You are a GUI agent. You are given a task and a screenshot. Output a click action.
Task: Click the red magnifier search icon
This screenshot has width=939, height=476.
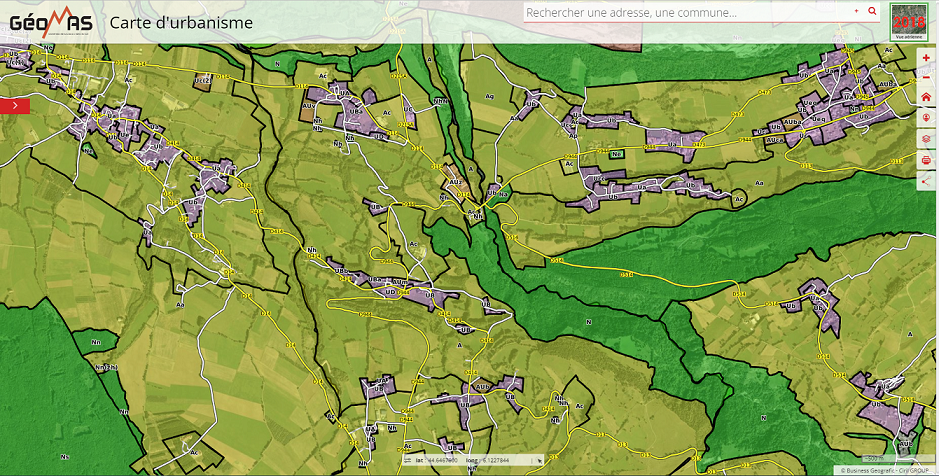(872, 11)
